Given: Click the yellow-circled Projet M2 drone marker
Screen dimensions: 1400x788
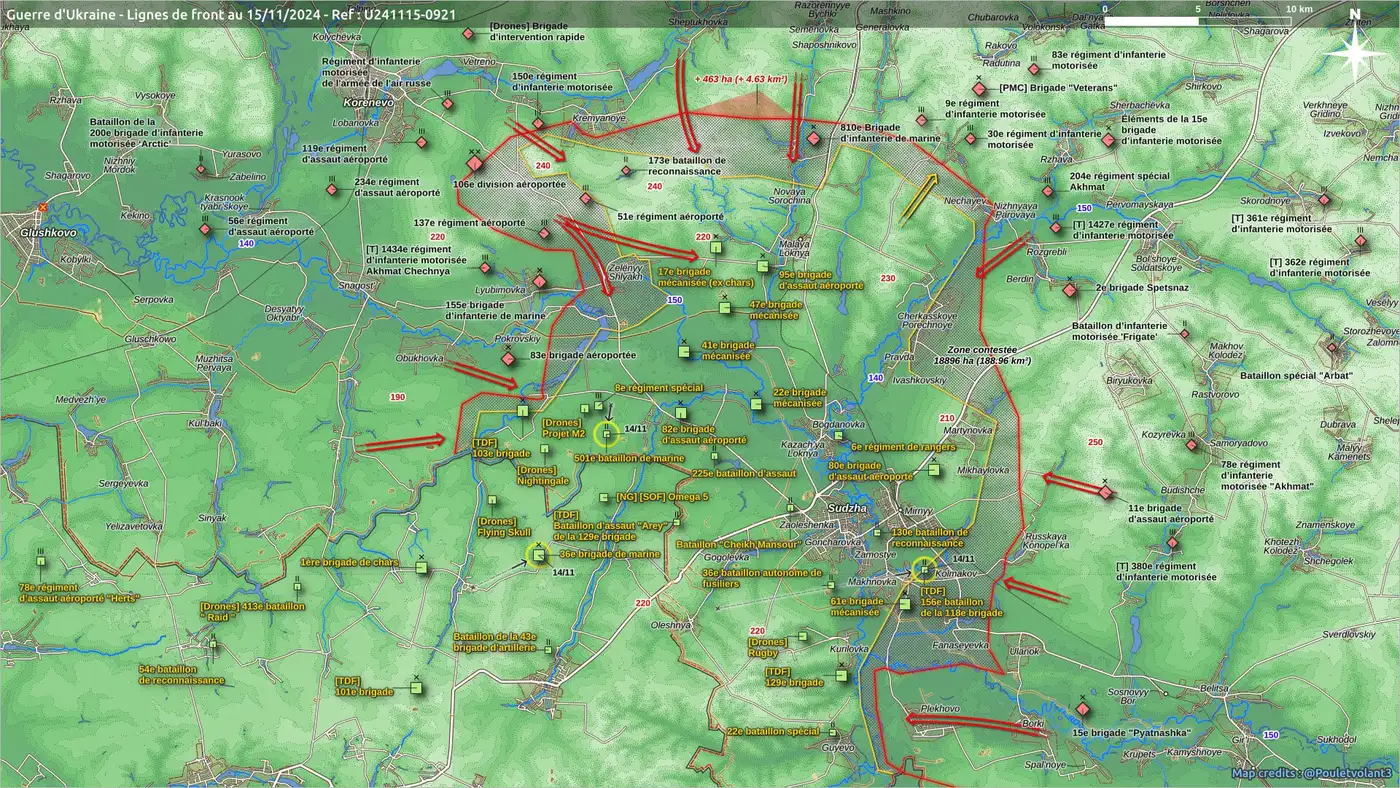Looking at the screenshot, I should coord(607,434).
